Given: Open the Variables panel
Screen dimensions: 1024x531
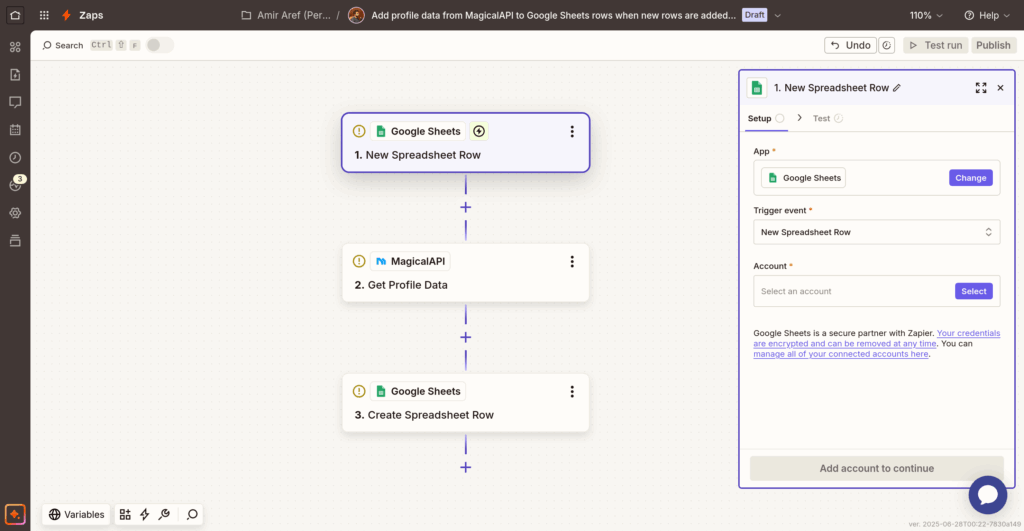Looking at the screenshot, I should (x=76, y=515).
